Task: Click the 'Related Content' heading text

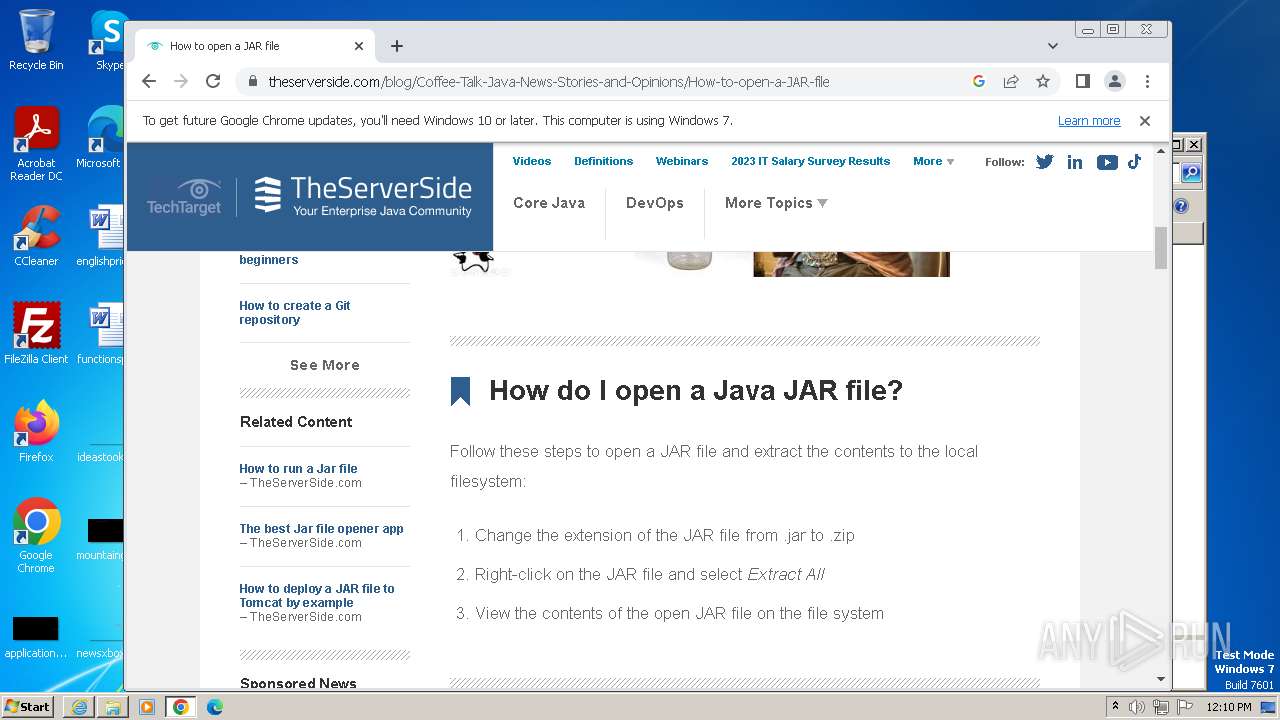Action: click(296, 422)
